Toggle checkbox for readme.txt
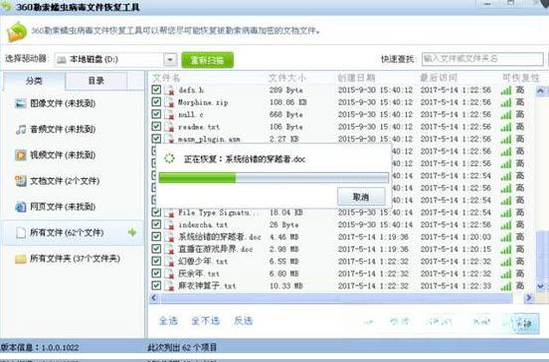The width and height of the screenshot is (549, 362). (156, 126)
